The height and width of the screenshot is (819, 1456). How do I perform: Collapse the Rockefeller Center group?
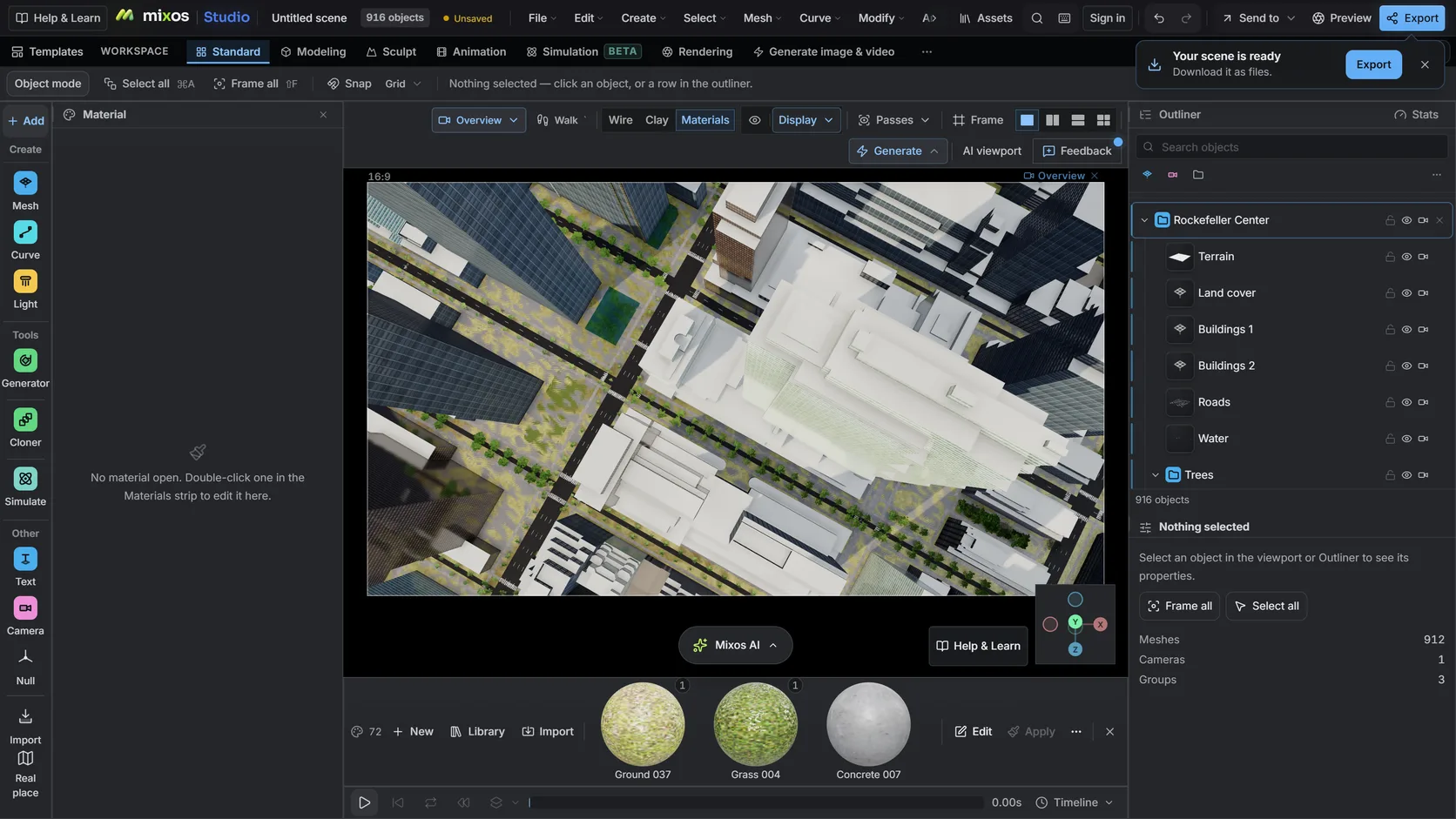(x=1143, y=220)
